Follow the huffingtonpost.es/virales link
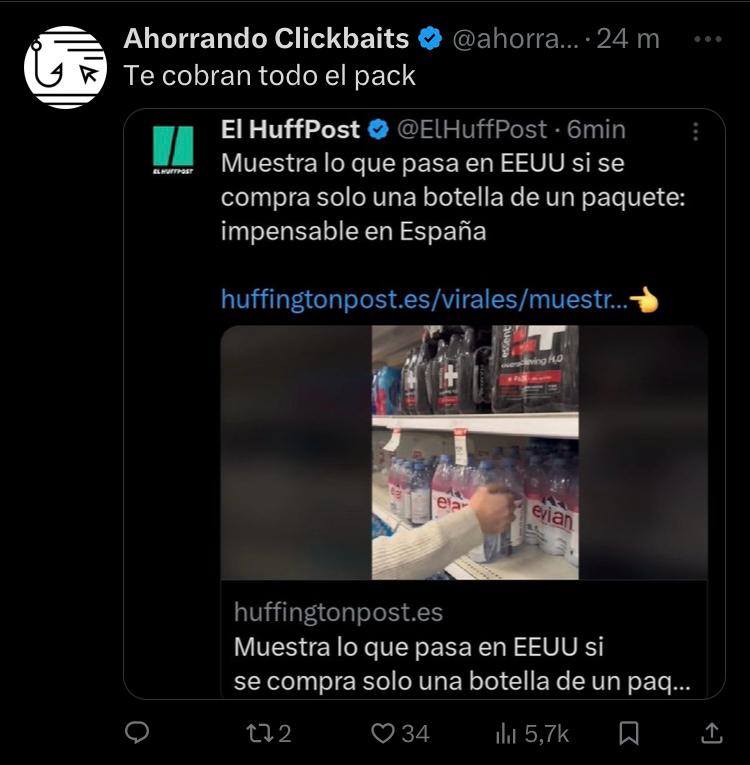Viewport: 750px width, 765px height. point(425,299)
